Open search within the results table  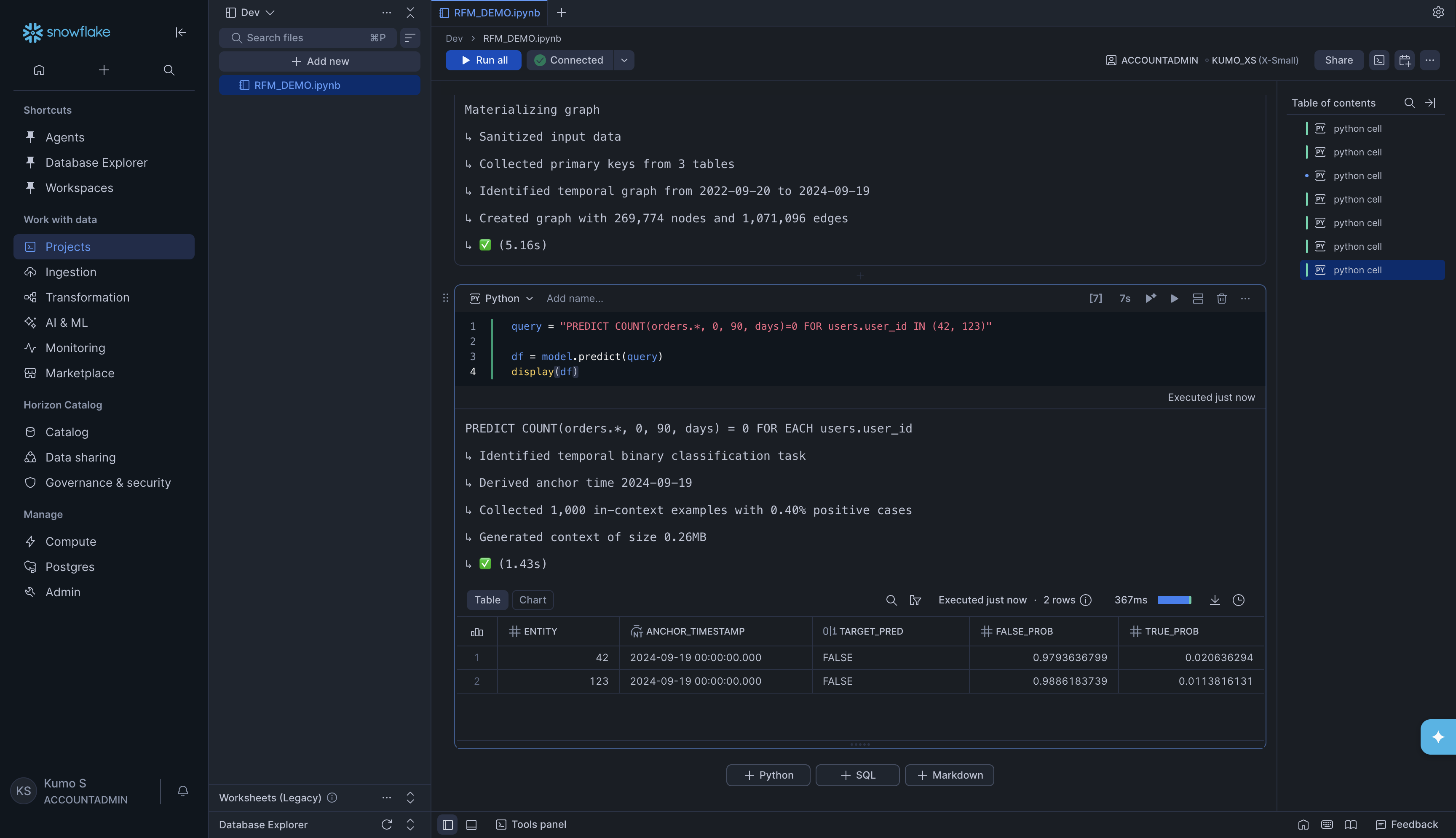(x=891, y=600)
